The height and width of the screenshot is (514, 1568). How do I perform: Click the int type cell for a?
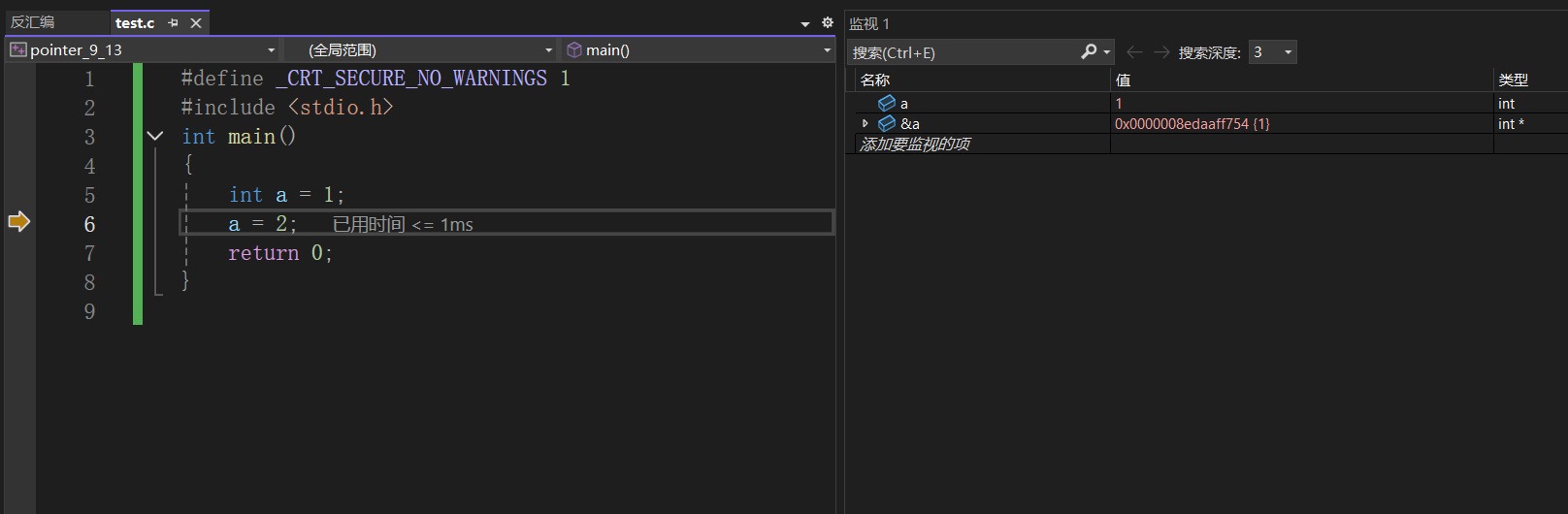(x=1506, y=103)
